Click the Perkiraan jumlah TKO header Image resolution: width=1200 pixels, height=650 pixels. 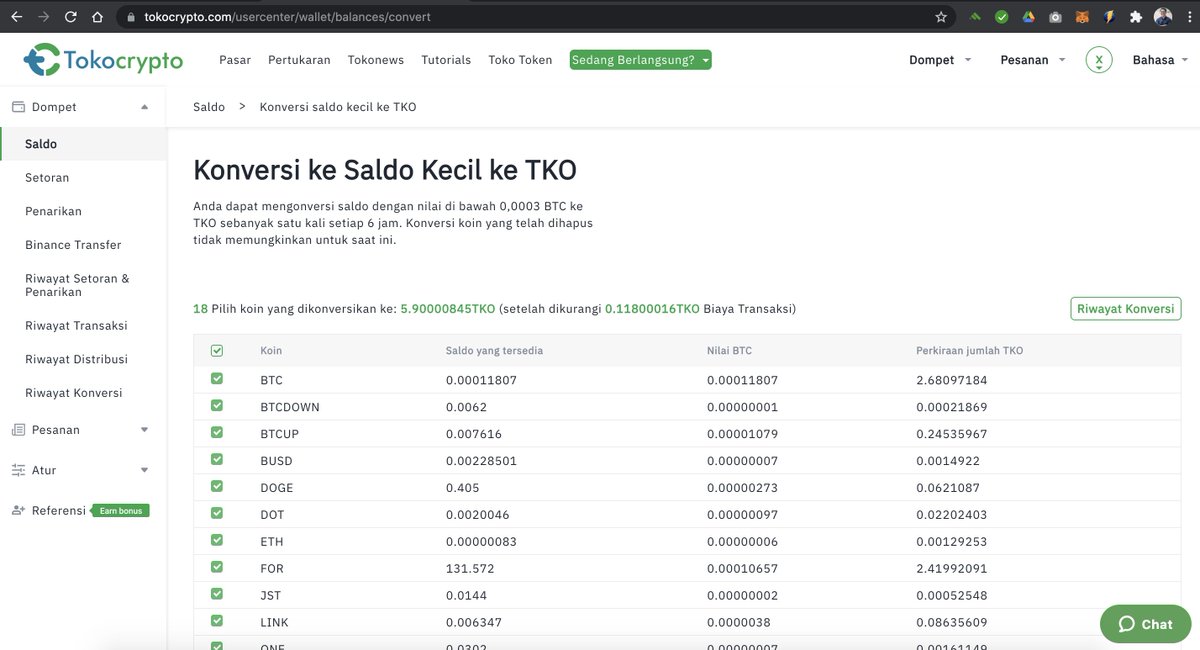click(970, 351)
